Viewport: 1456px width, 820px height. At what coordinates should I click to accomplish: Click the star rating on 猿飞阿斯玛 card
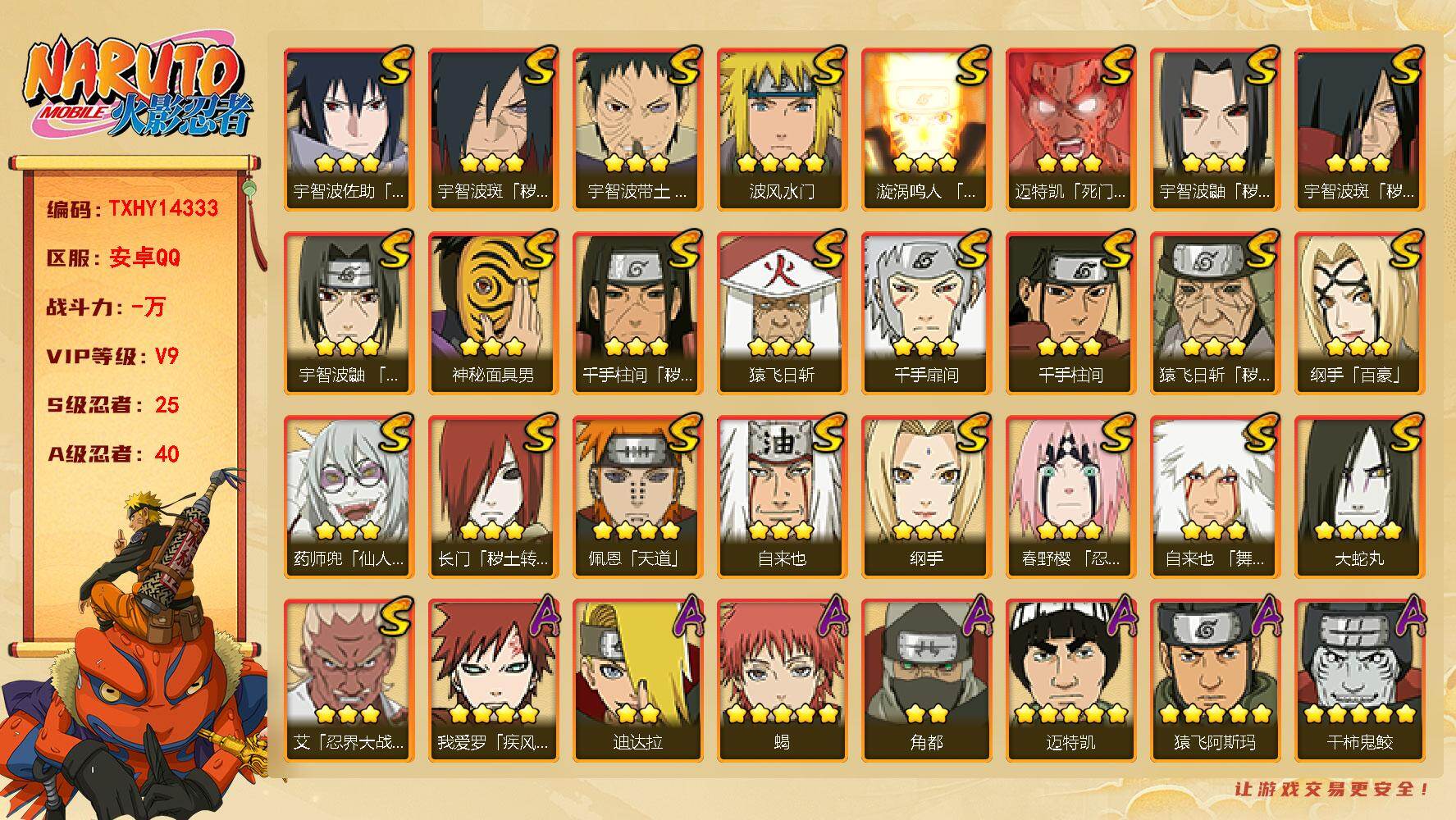click(1215, 713)
